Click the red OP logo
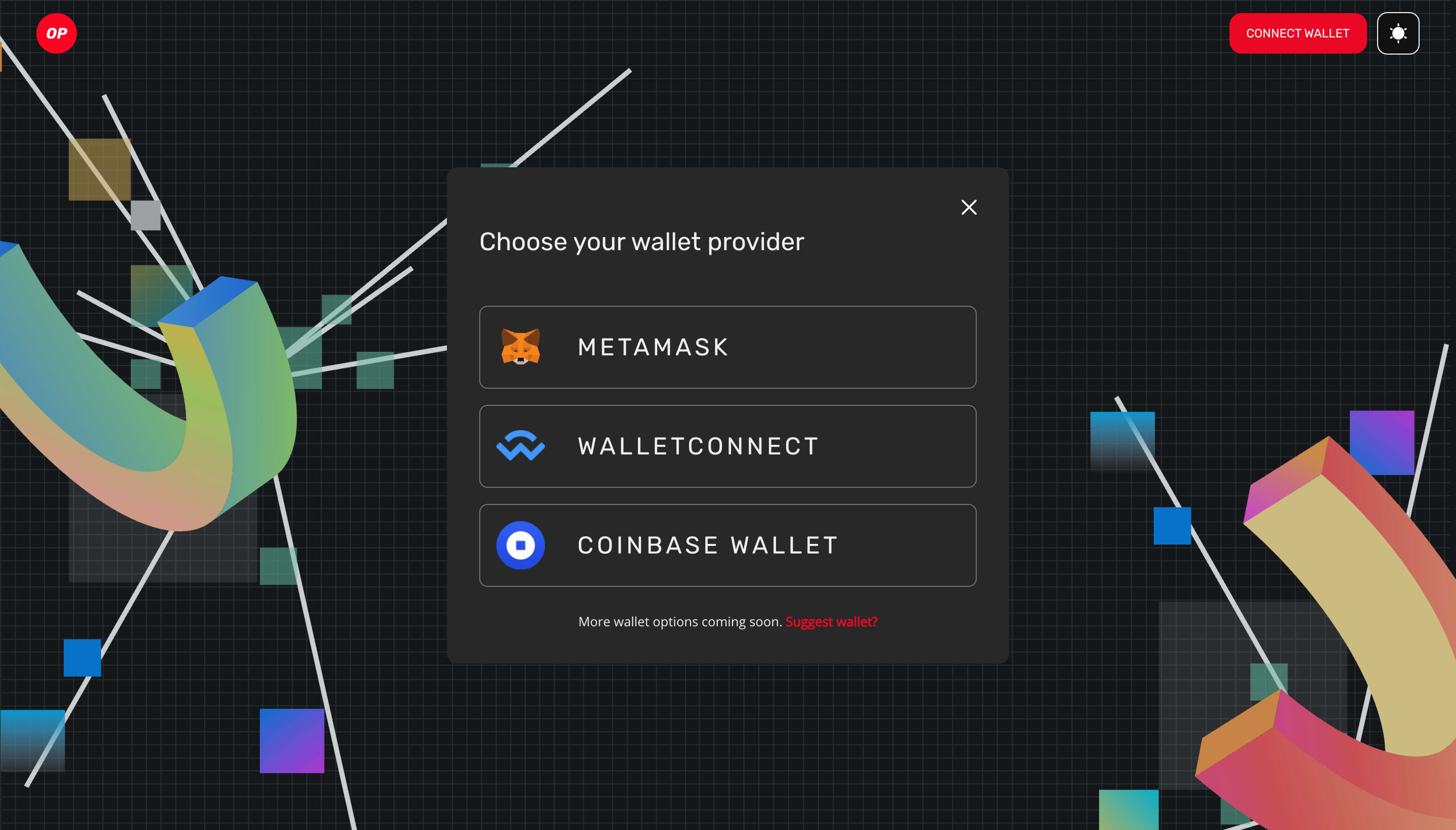Image resolution: width=1456 pixels, height=830 pixels. 56,33
